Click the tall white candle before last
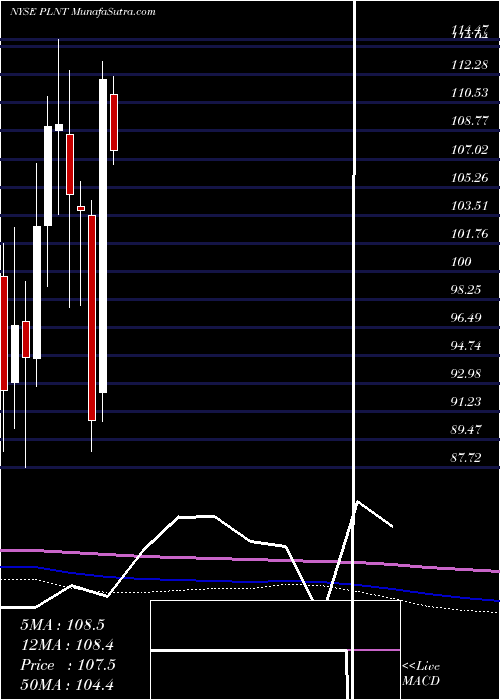Image resolution: width=500 pixels, height=700 pixels. pos(103,236)
